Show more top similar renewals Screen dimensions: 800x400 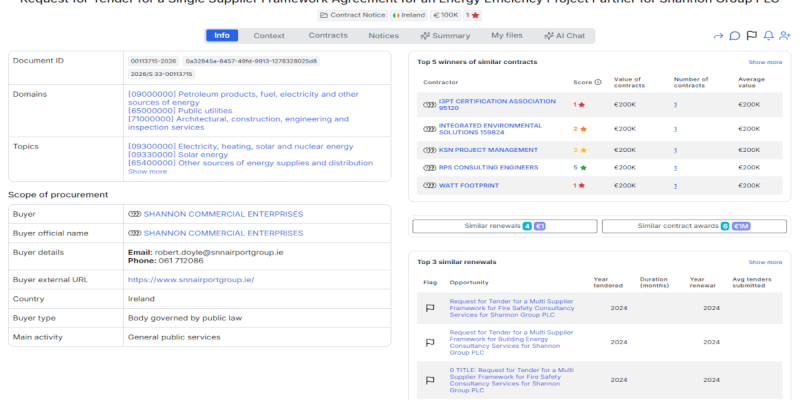pos(765,262)
